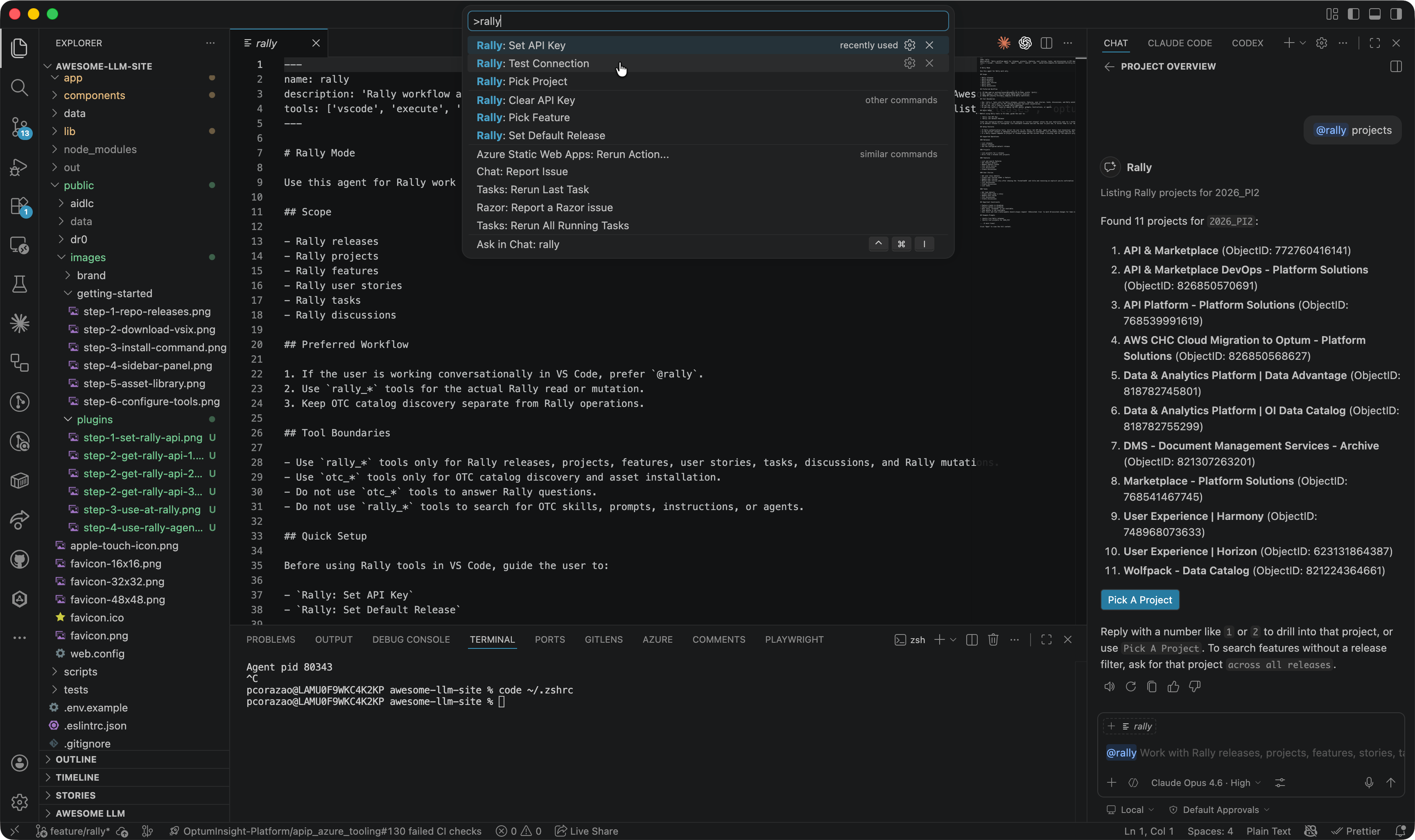Kill the terminal trash icon

(x=993, y=640)
